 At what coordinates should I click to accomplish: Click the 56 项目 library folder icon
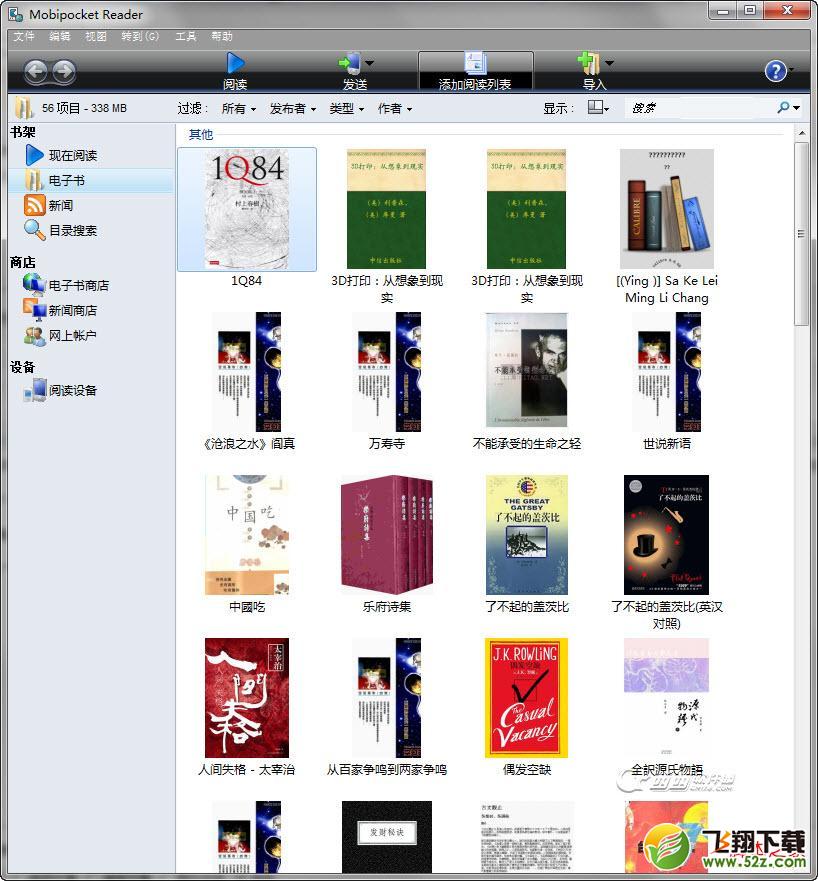pyautogui.click(x=24, y=108)
